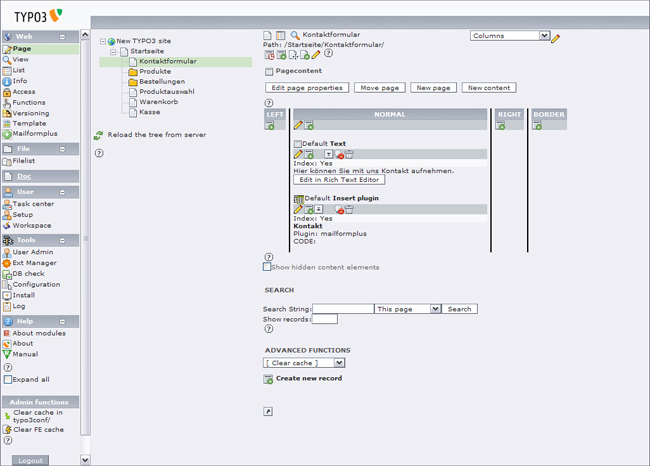The image size is (650, 466).
Task: Open the Clear cache dropdown
Action: [x=304, y=363]
